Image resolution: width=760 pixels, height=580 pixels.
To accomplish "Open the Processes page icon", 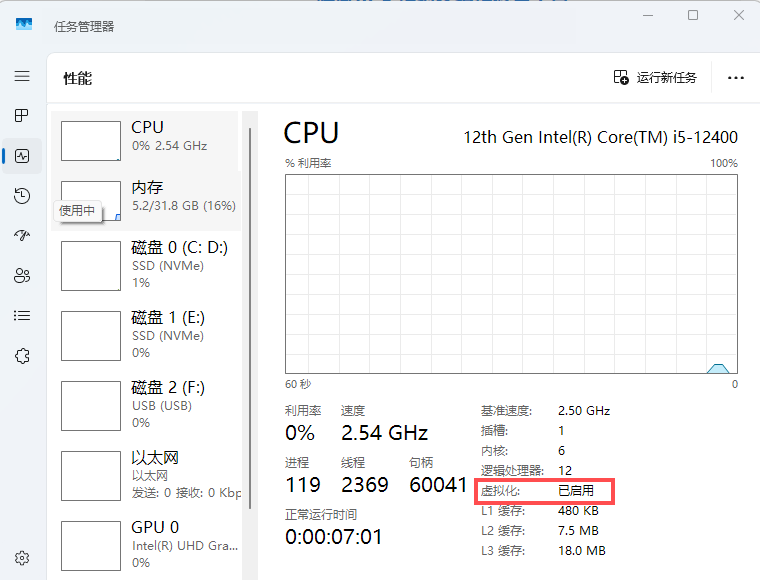I will pos(22,116).
